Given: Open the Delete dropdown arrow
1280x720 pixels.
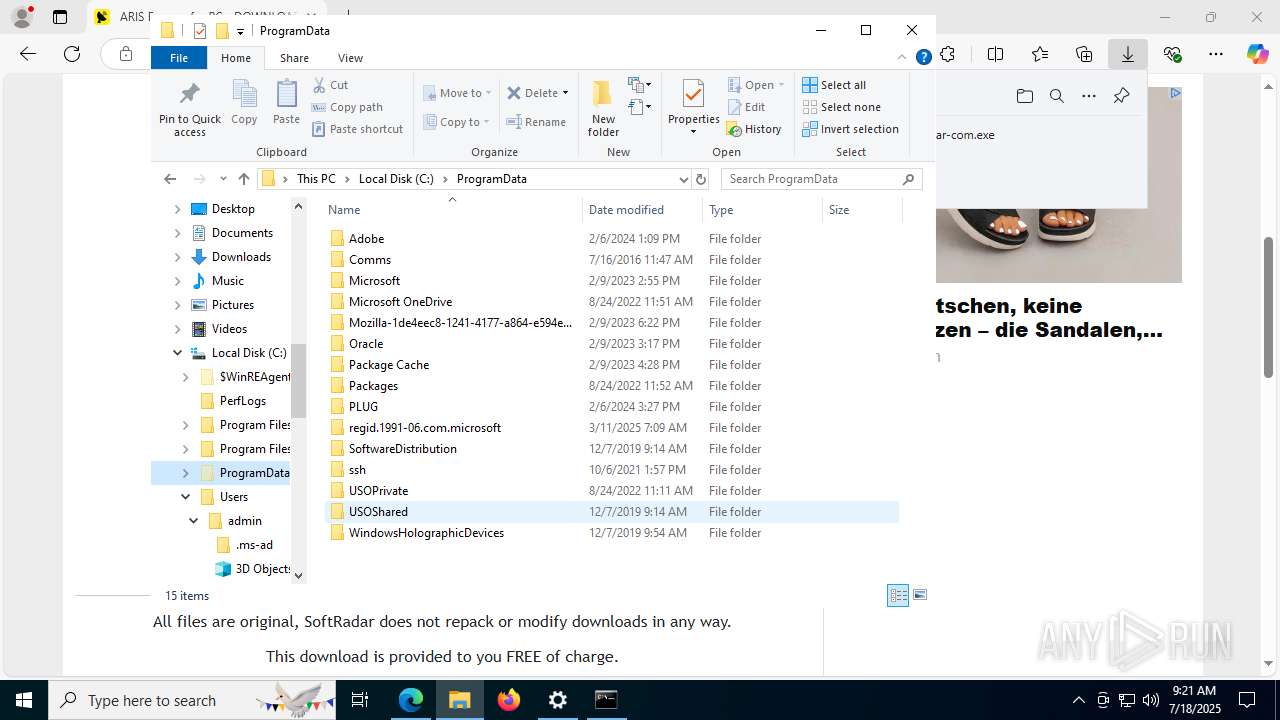Looking at the screenshot, I should tap(565, 93).
